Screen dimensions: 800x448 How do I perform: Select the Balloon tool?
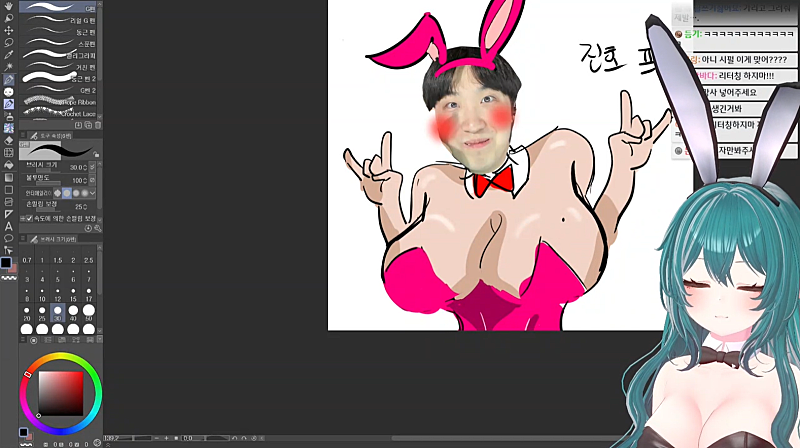[9, 238]
